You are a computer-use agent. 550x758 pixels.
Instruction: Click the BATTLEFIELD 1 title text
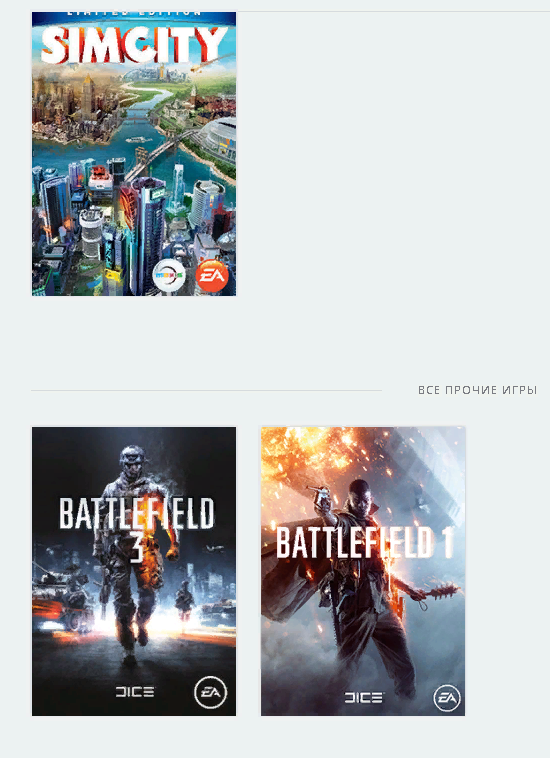click(364, 543)
